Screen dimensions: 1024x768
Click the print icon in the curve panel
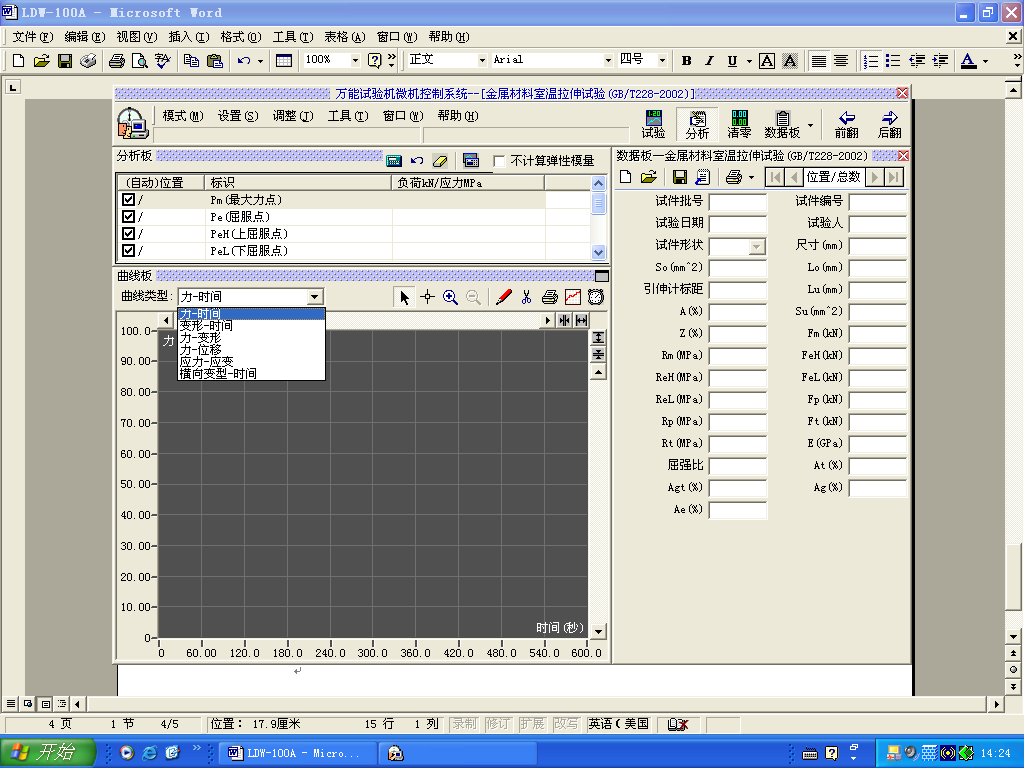(551, 297)
